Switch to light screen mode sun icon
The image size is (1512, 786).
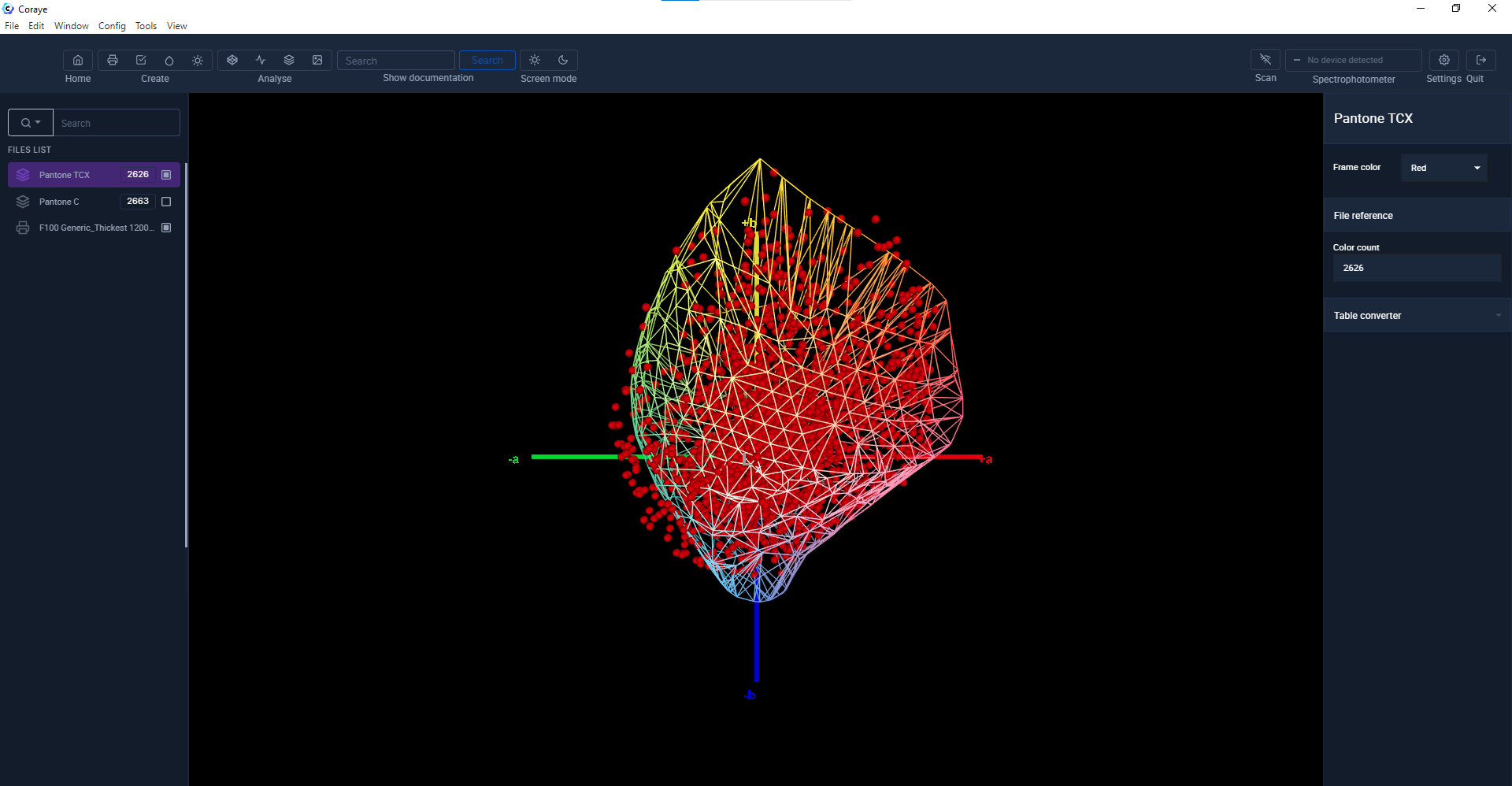(535, 61)
